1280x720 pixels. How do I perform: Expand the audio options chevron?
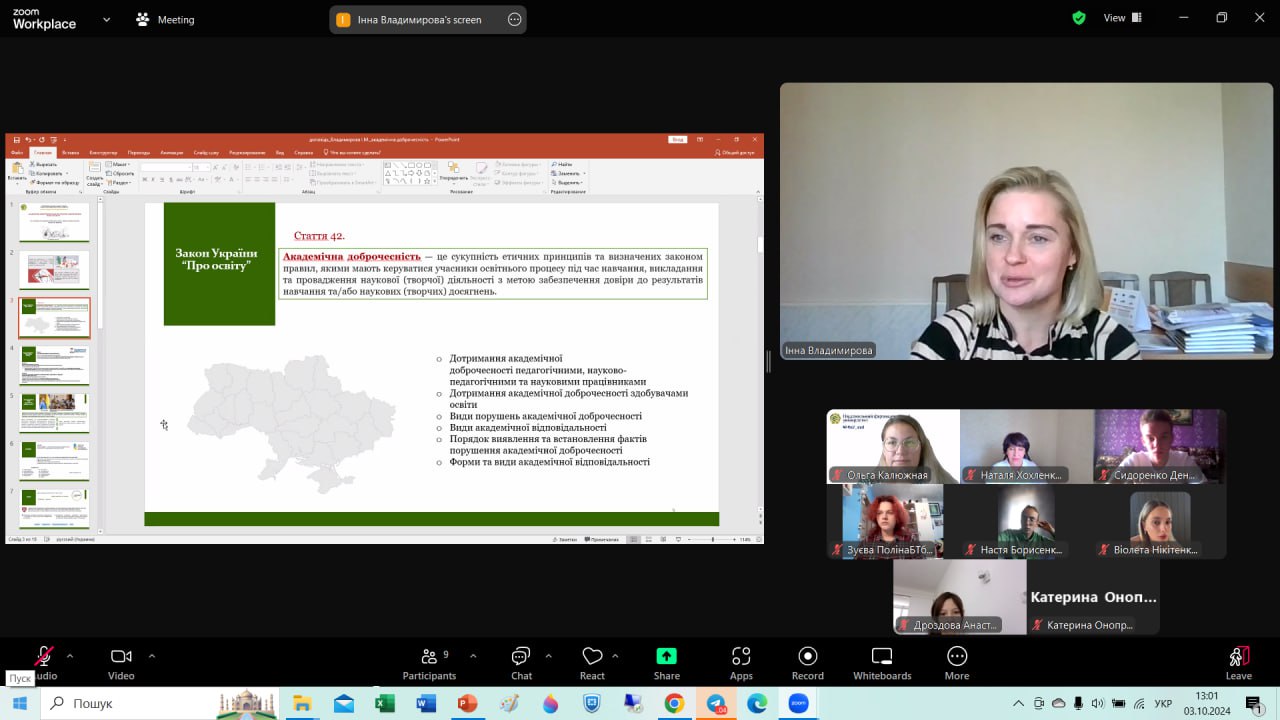70,656
